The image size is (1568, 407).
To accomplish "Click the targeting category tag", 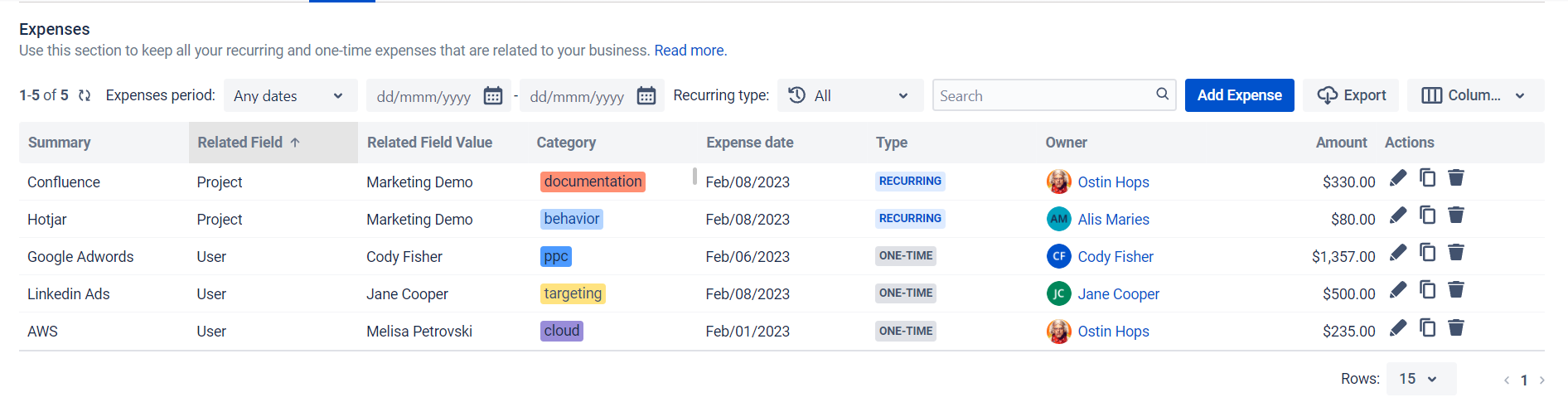I will [573, 293].
